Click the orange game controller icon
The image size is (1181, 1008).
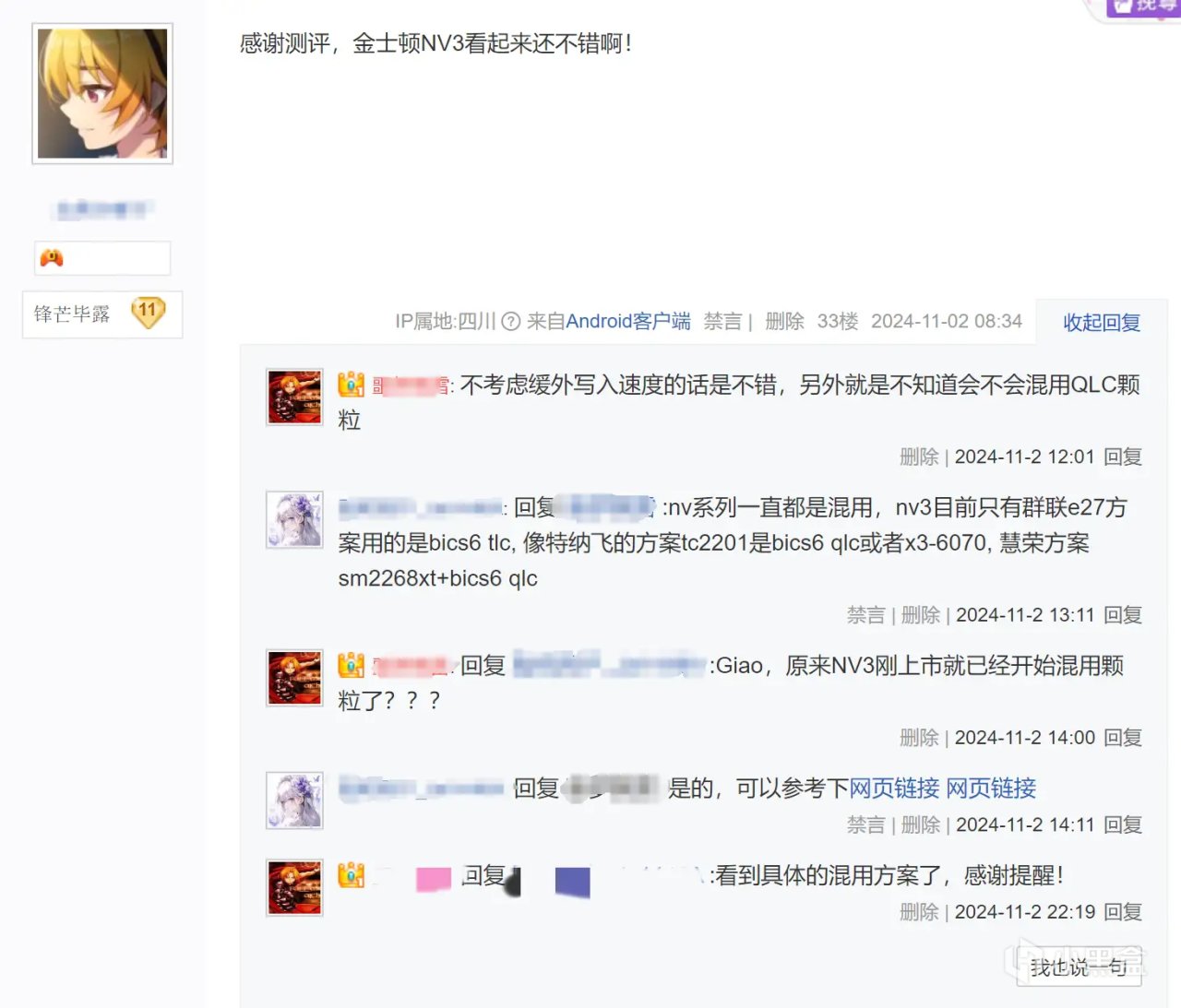52,258
